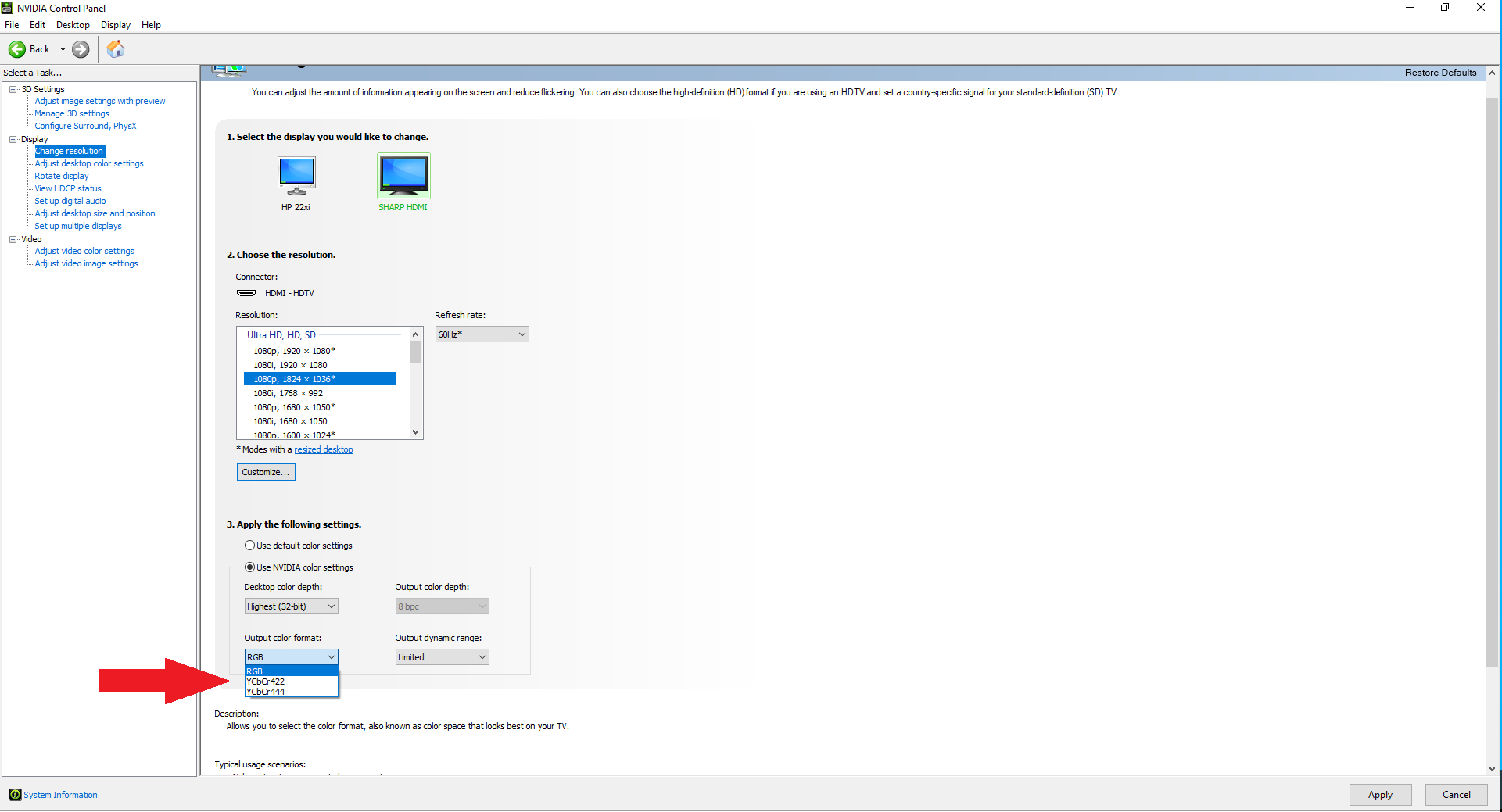Open the System Information link
The height and width of the screenshot is (812, 1502).
pyautogui.click(x=60, y=795)
